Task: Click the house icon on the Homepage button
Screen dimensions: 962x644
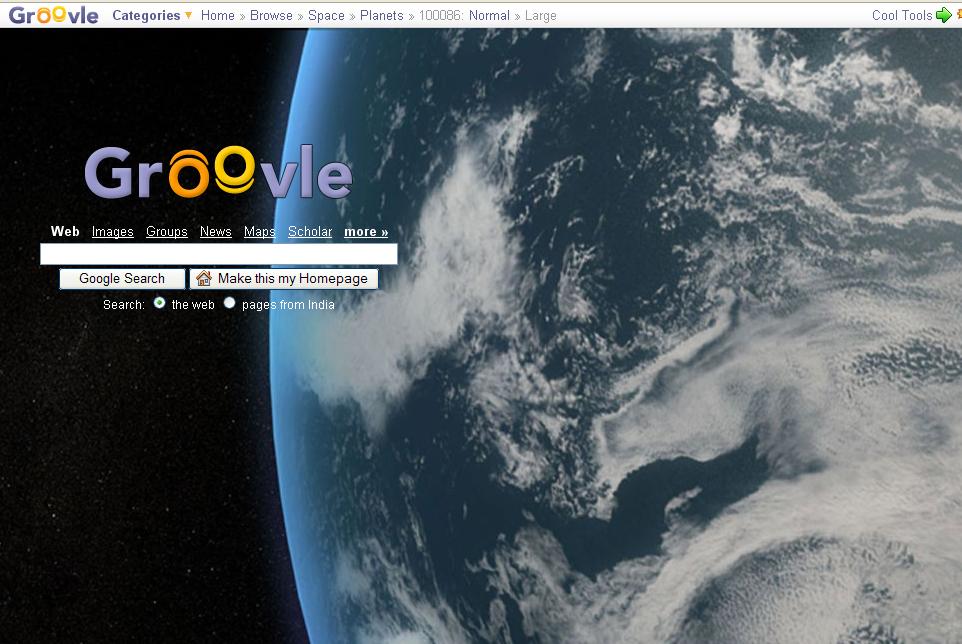Action: (x=204, y=278)
